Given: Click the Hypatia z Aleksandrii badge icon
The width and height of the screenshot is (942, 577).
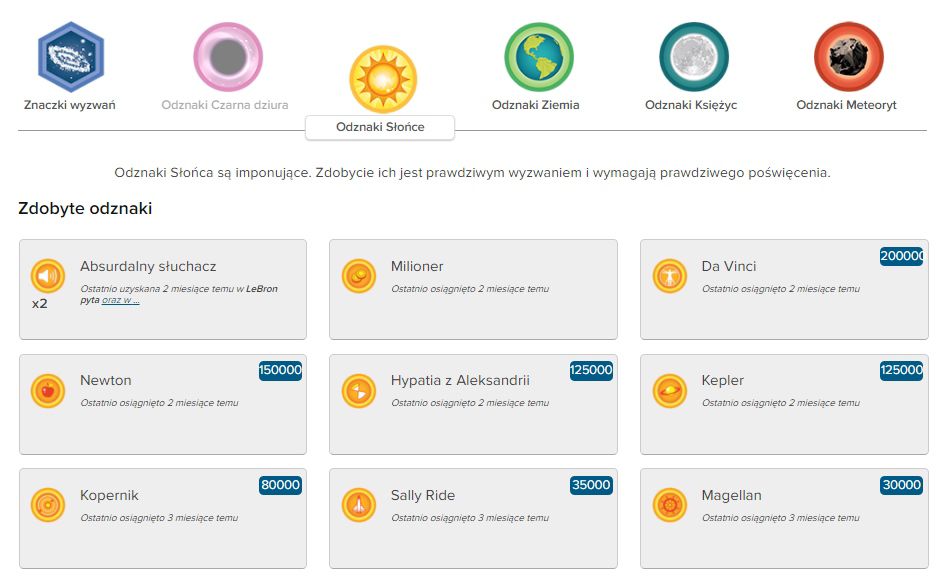Looking at the screenshot, I should tap(358, 390).
